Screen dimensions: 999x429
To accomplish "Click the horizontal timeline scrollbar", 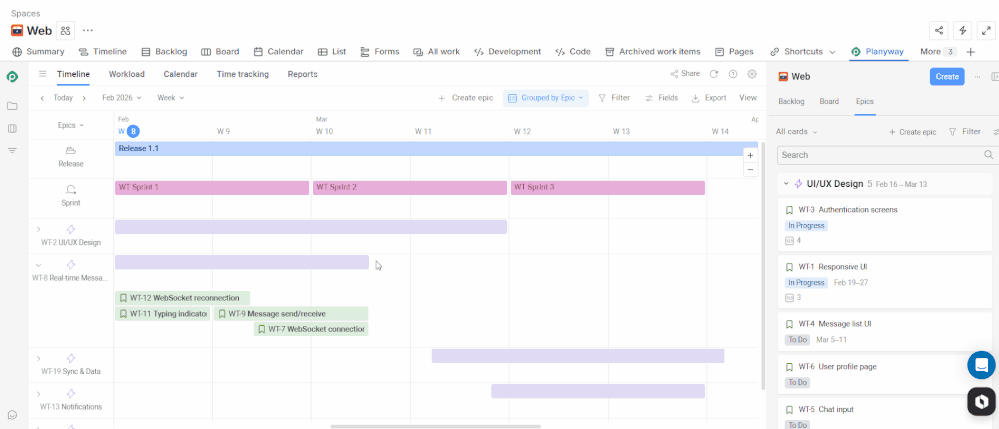I will 435,426.
